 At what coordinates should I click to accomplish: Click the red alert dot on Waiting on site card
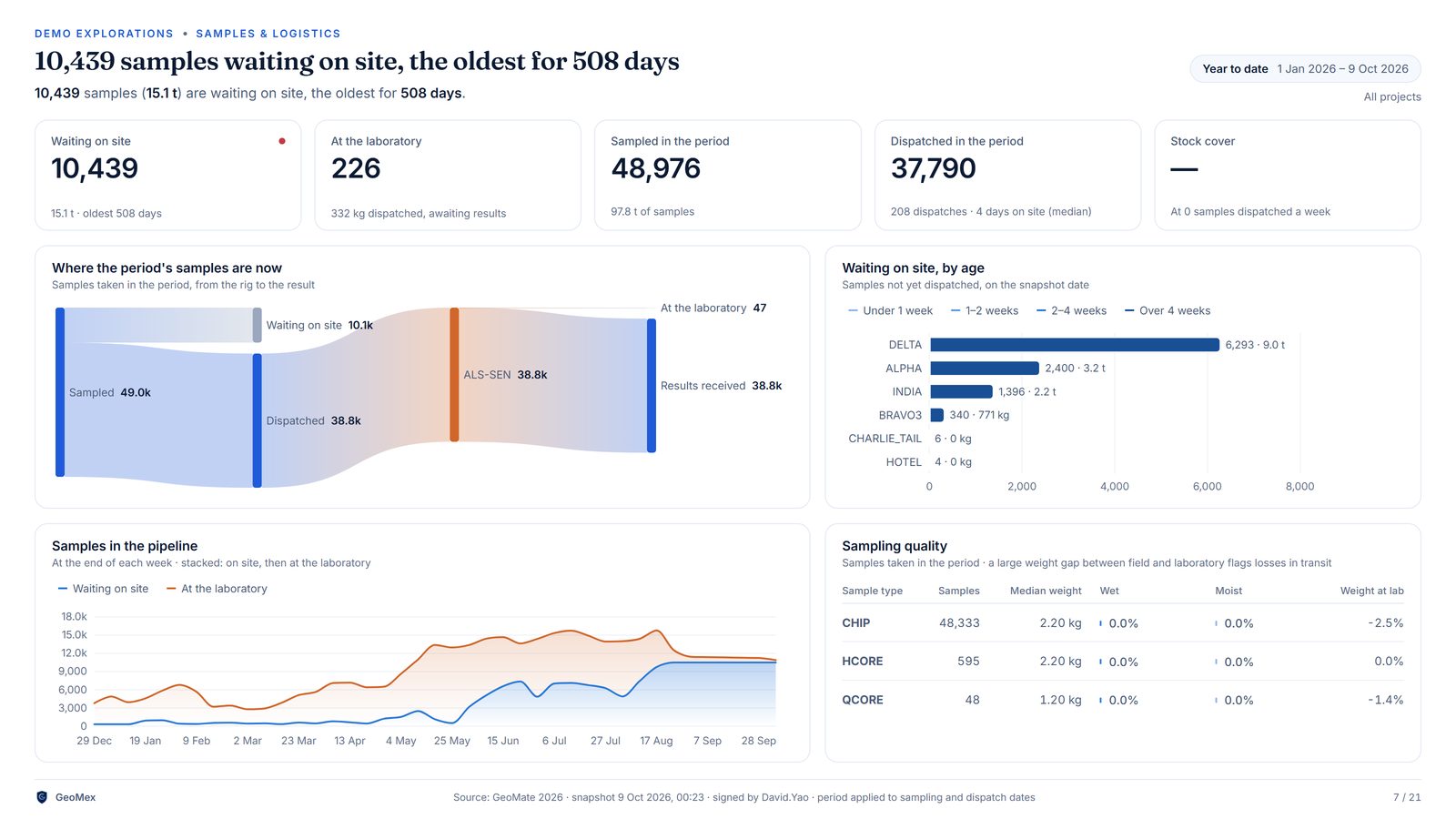coord(282,141)
